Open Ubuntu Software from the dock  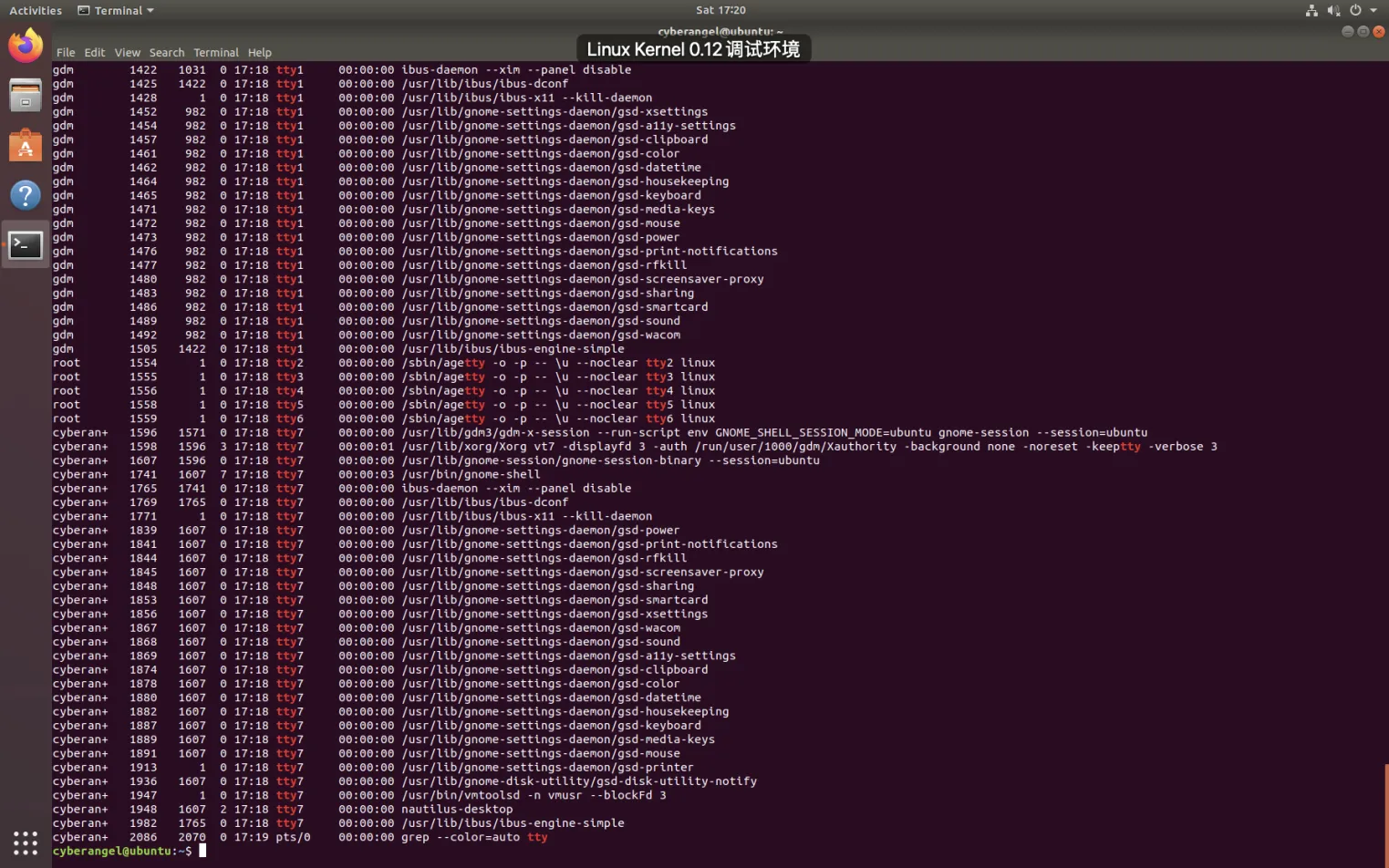click(26, 146)
